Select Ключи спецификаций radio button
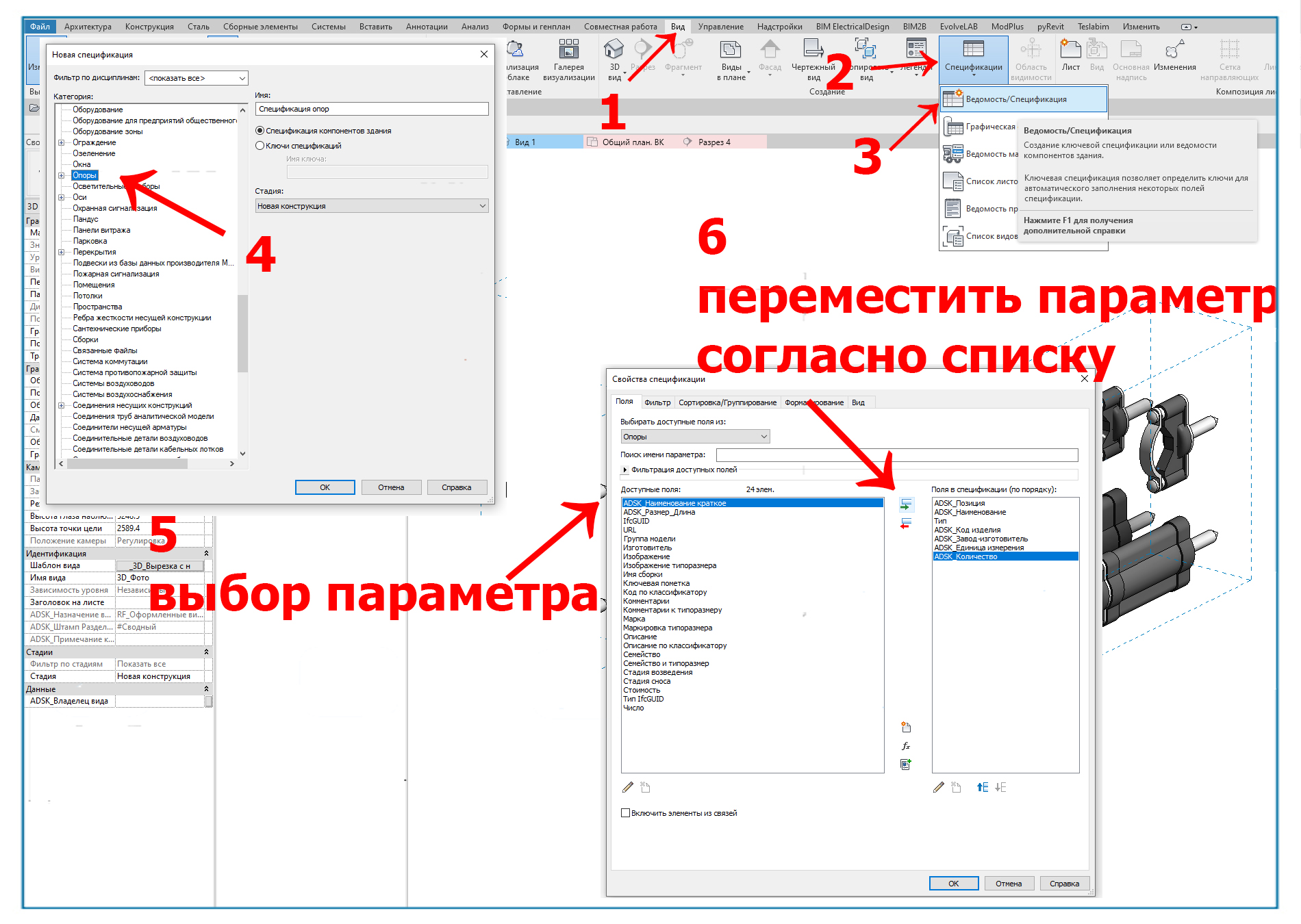This screenshot has height=924, width=1301. pos(260,146)
